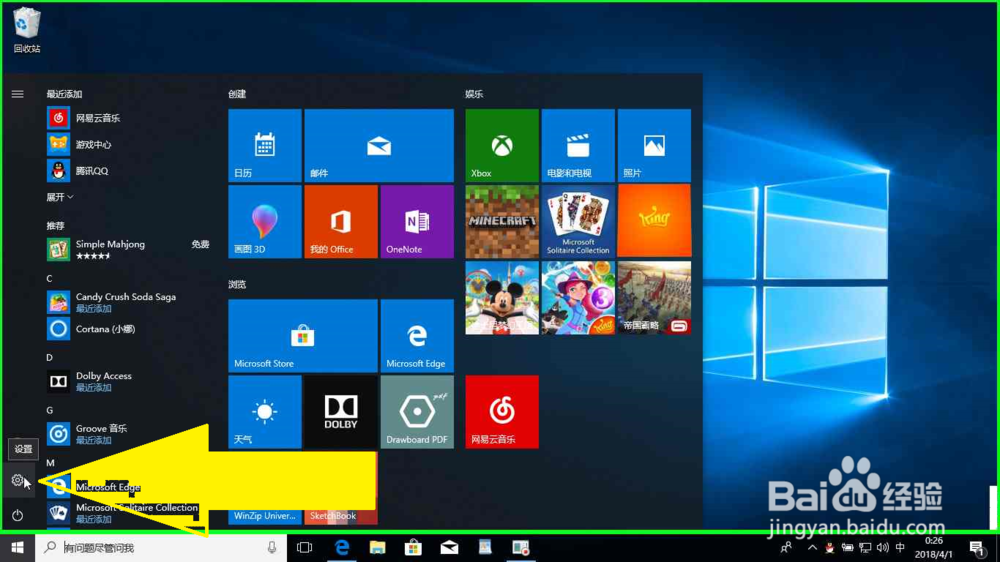
Task: Launch Edge from the taskbar
Action: click(342, 547)
